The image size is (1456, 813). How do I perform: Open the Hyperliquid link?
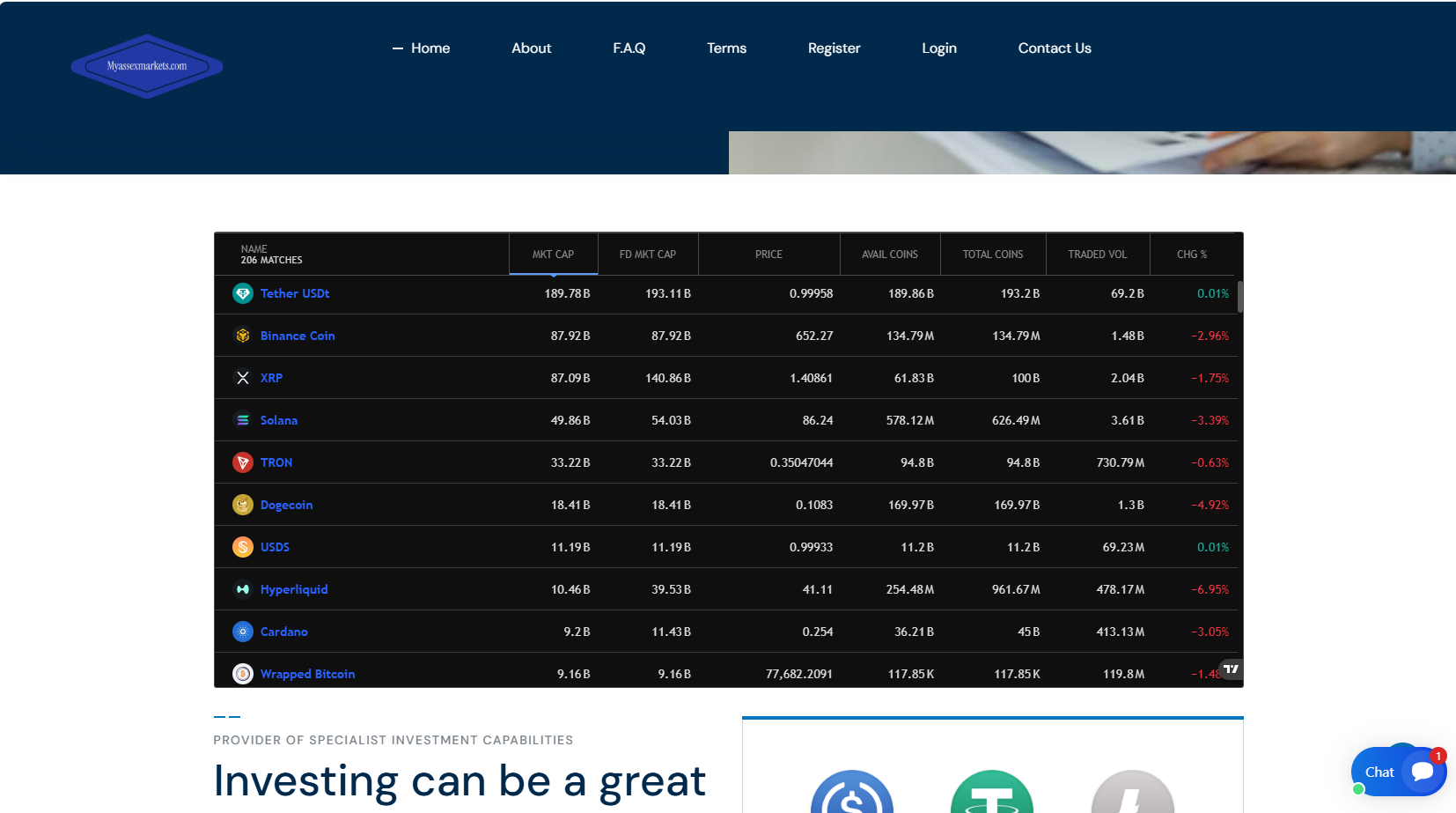click(294, 589)
